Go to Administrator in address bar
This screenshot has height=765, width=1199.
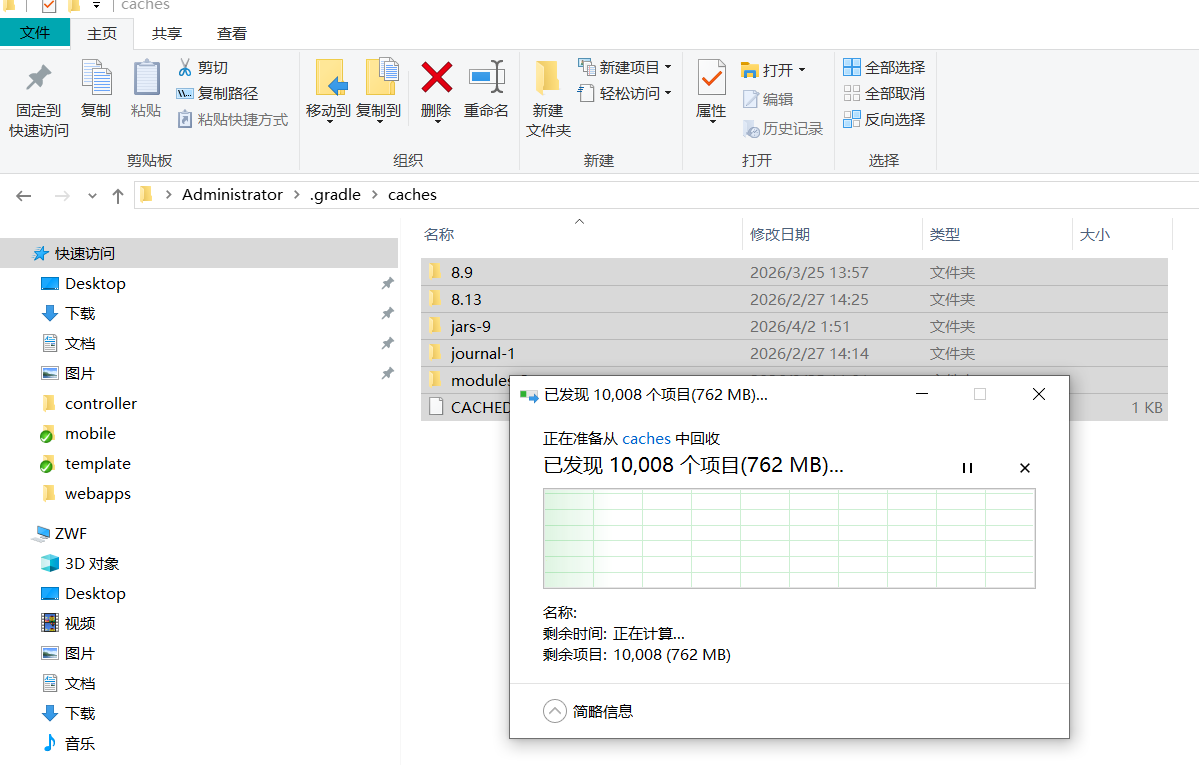(232, 194)
